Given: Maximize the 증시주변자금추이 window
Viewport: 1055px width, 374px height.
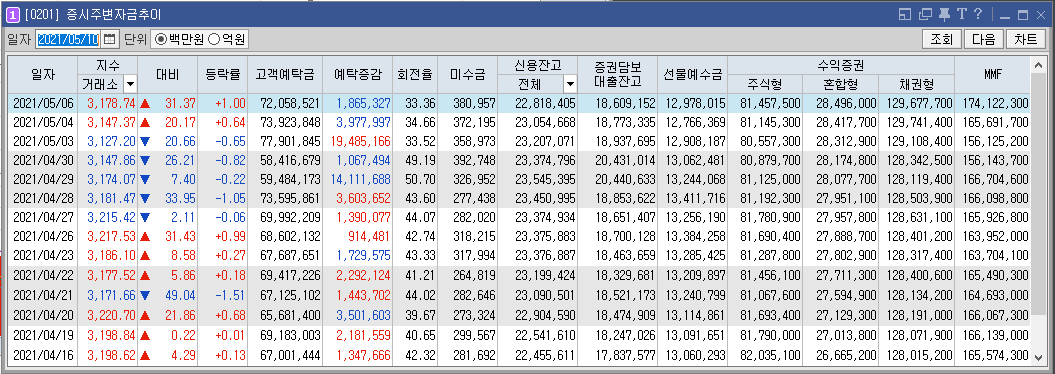Looking at the screenshot, I should pos(1023,15).
